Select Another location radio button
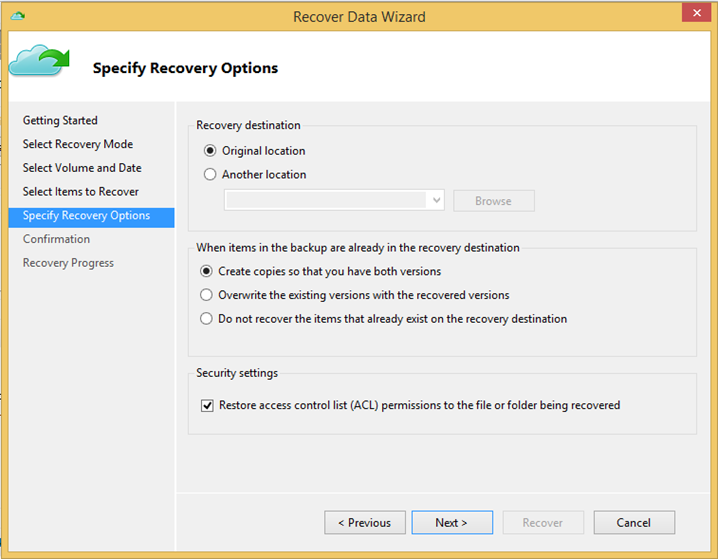 210,174
